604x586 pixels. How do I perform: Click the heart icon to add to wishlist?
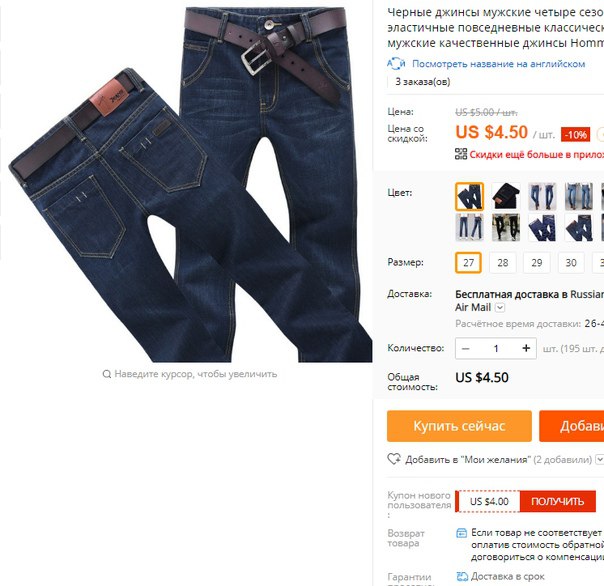tap(394, 459)
